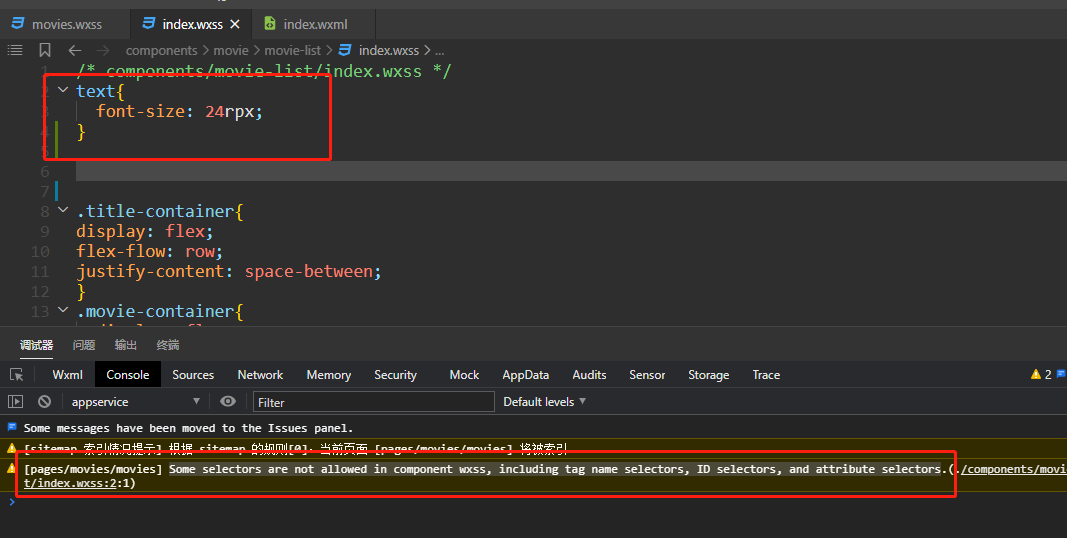
Task: Click the 'movie' breadcrumb segment
Action: tap(231, 50)
